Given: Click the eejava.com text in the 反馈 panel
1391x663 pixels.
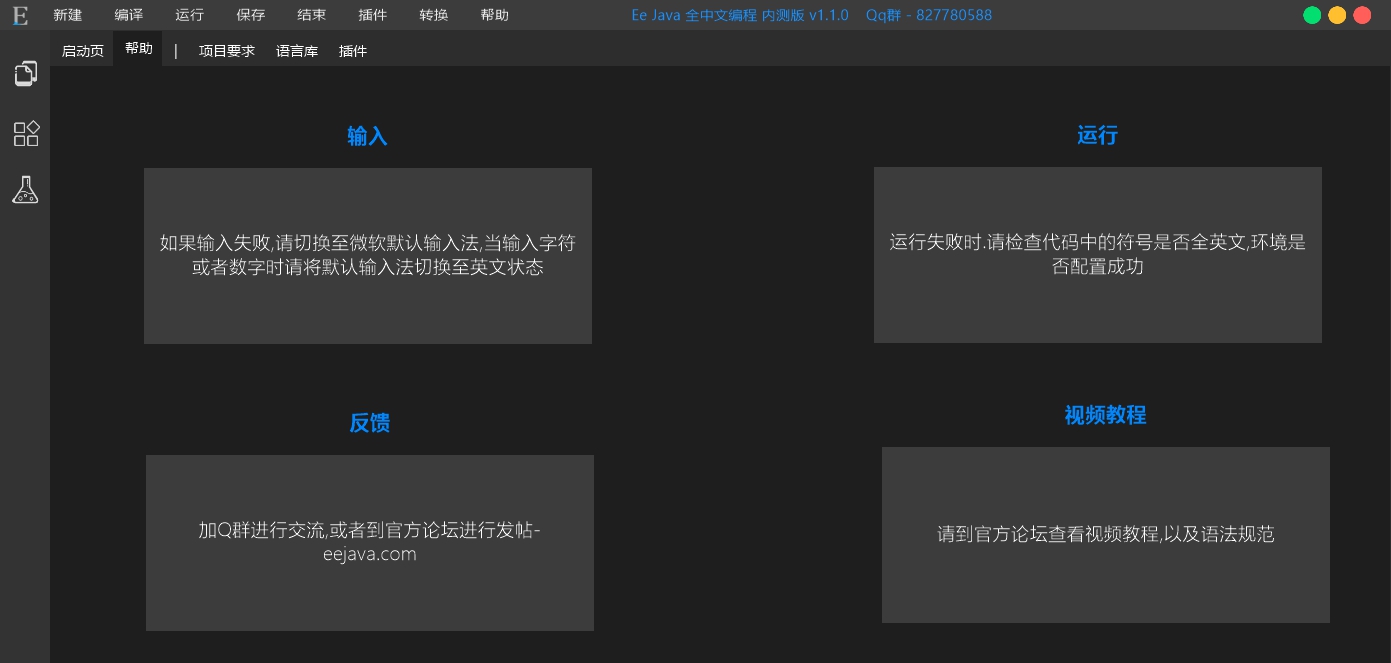Looking at the screenshot, I should (x=369, y=554).
